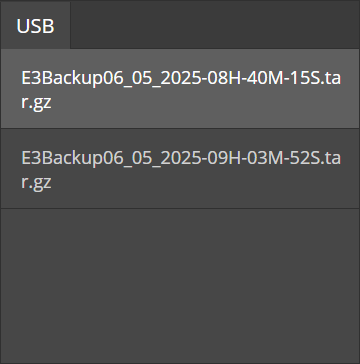Click empty tab strip beside USB tab
360x364 pixels.
[x=215, y=25]
